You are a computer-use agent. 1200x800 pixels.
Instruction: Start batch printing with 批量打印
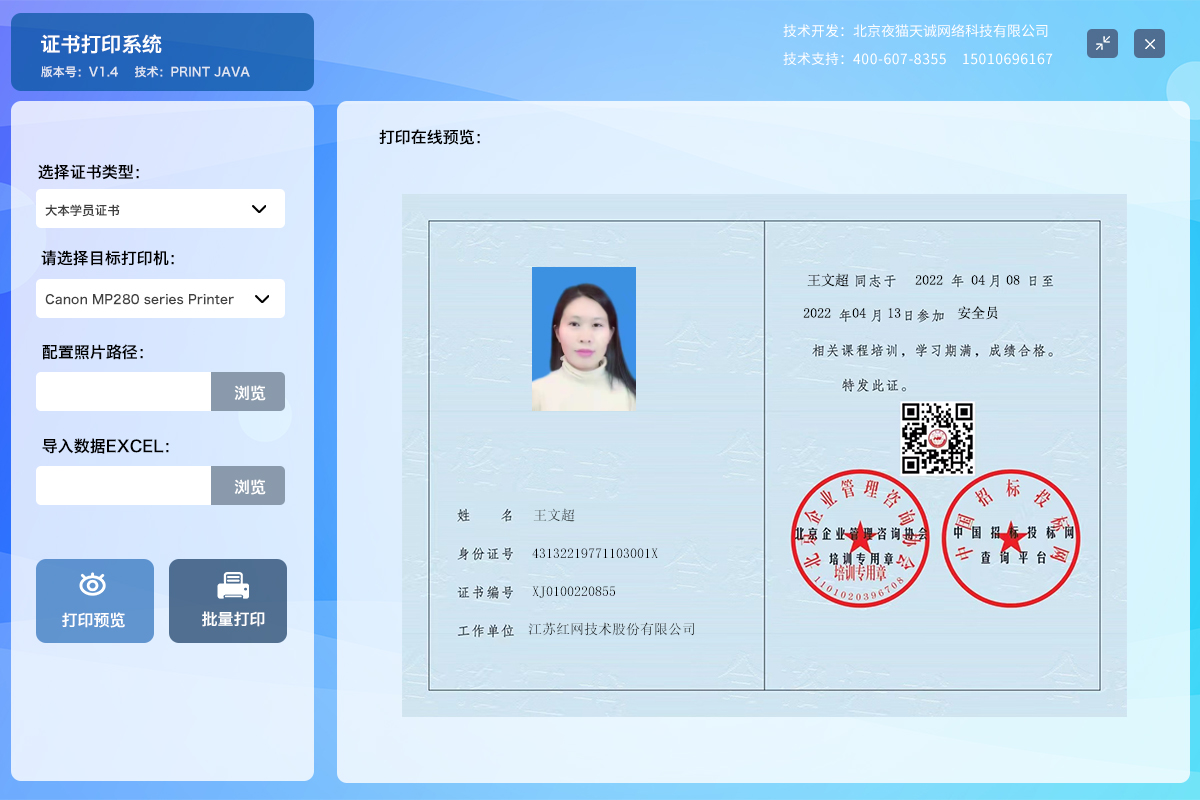(x=227, y=600)
